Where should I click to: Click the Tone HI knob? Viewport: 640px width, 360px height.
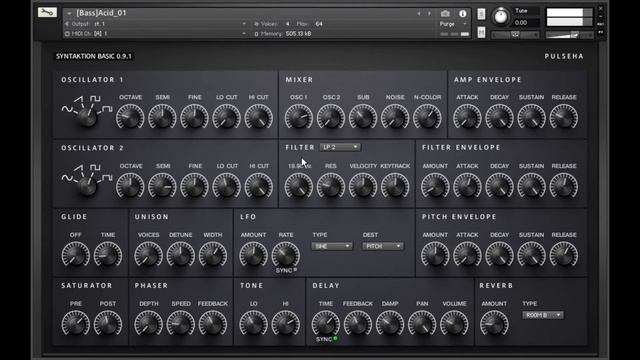click(x=286, y=324)
